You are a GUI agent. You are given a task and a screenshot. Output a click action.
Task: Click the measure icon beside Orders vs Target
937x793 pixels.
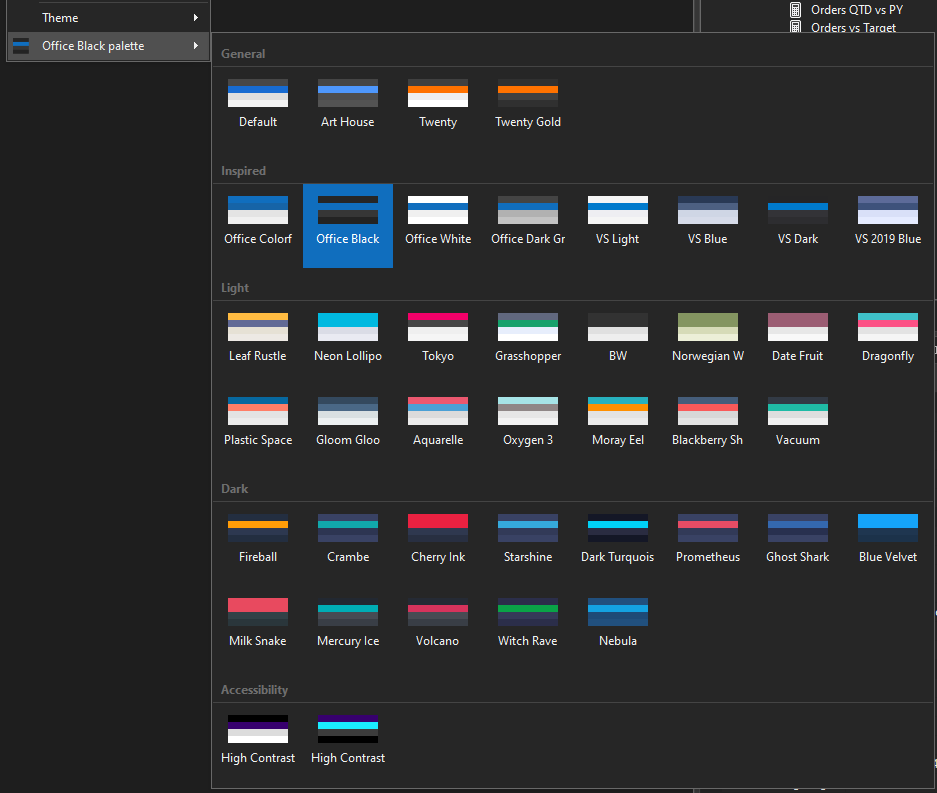(796, 27)
